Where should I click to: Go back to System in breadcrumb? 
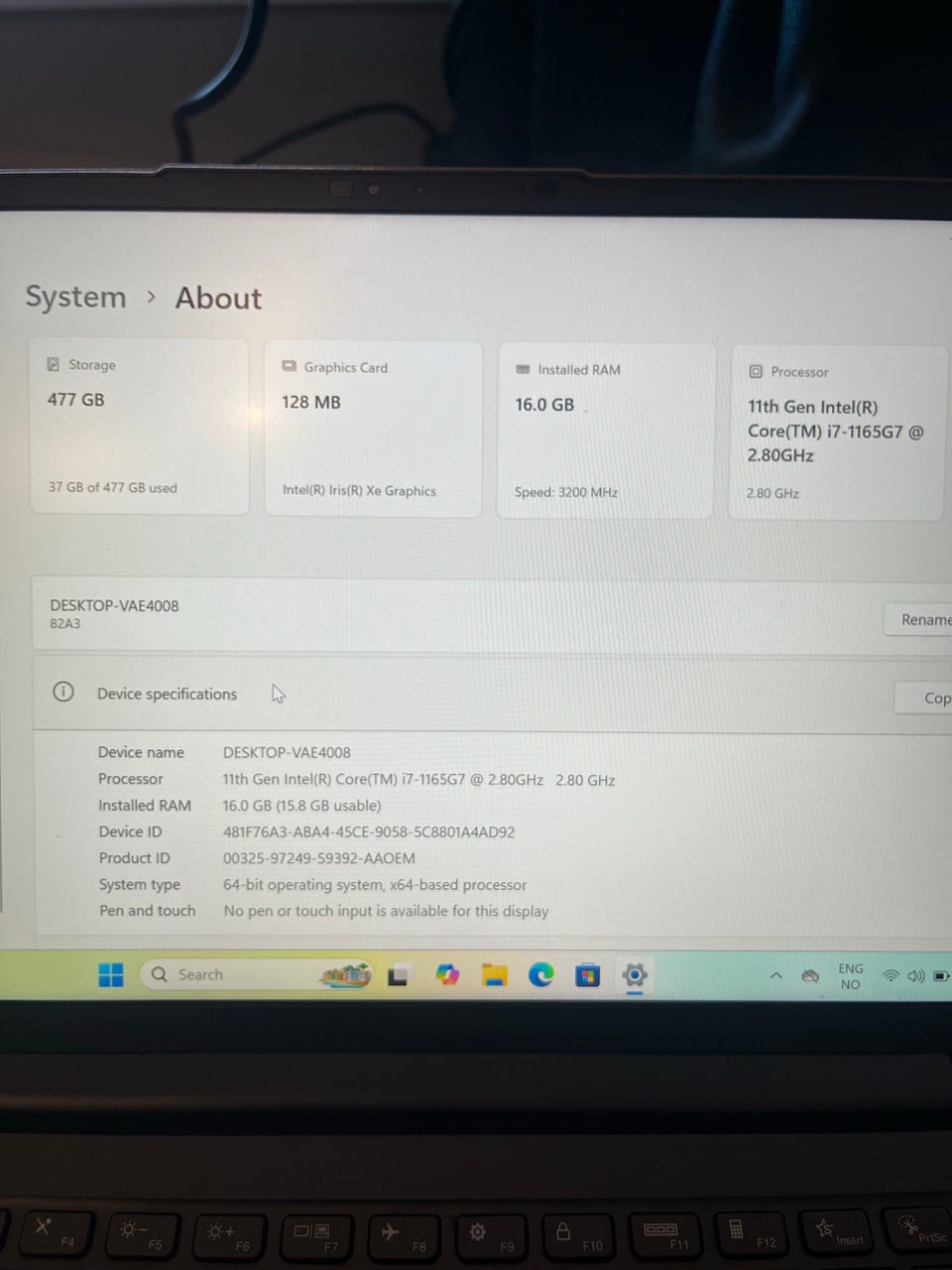[x=75, y=297]
